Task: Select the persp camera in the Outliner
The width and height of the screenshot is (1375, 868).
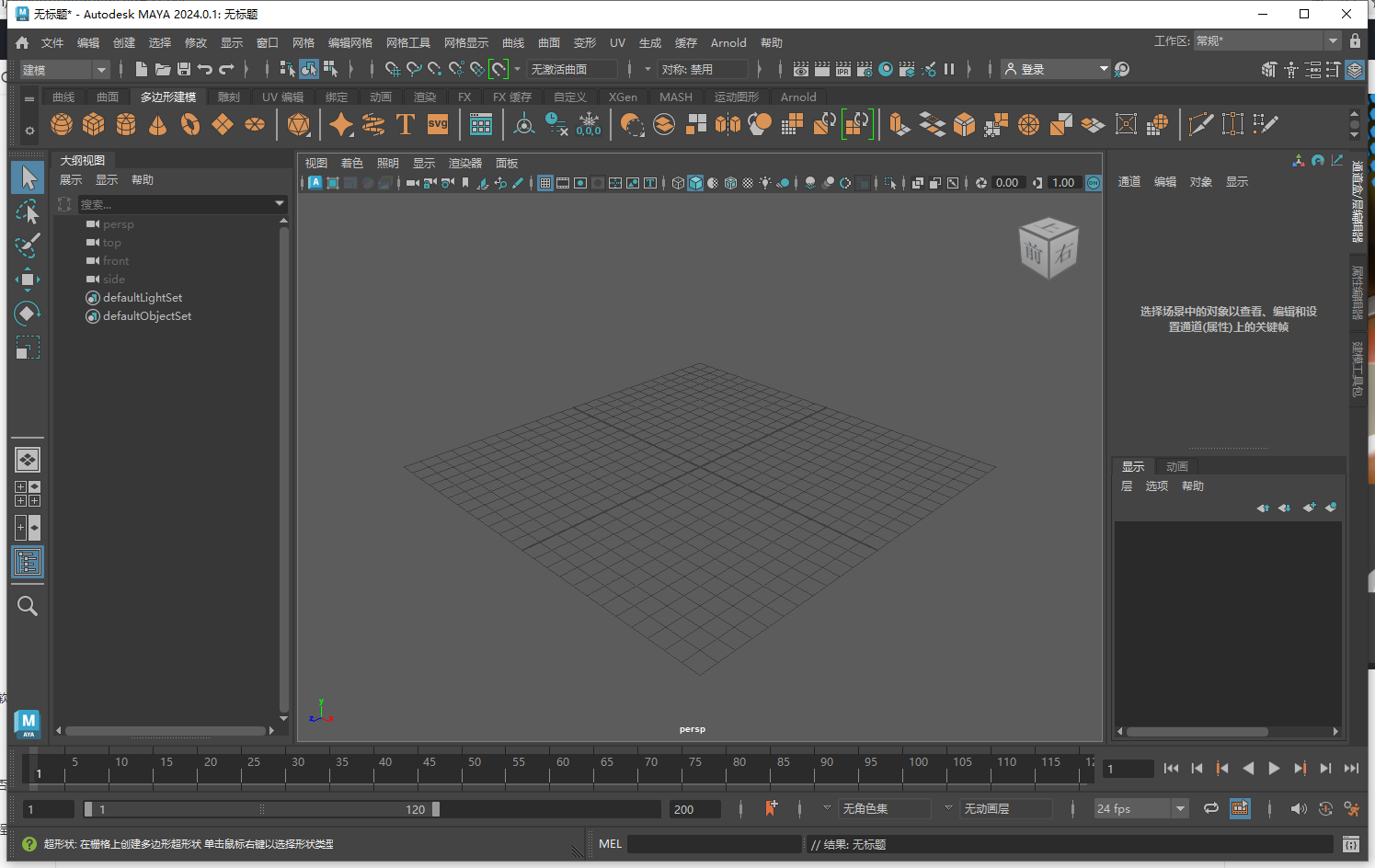Action: tap(120, 223)
